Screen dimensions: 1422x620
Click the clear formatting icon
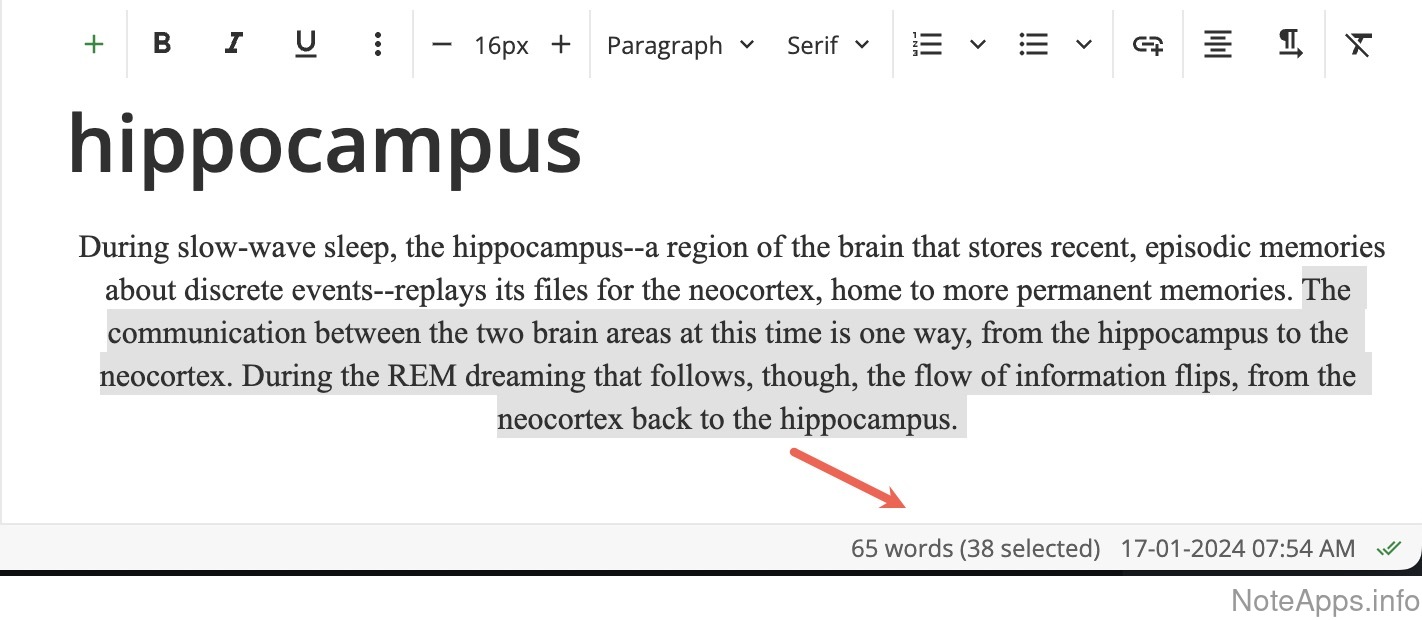(x=1357, y=44)
